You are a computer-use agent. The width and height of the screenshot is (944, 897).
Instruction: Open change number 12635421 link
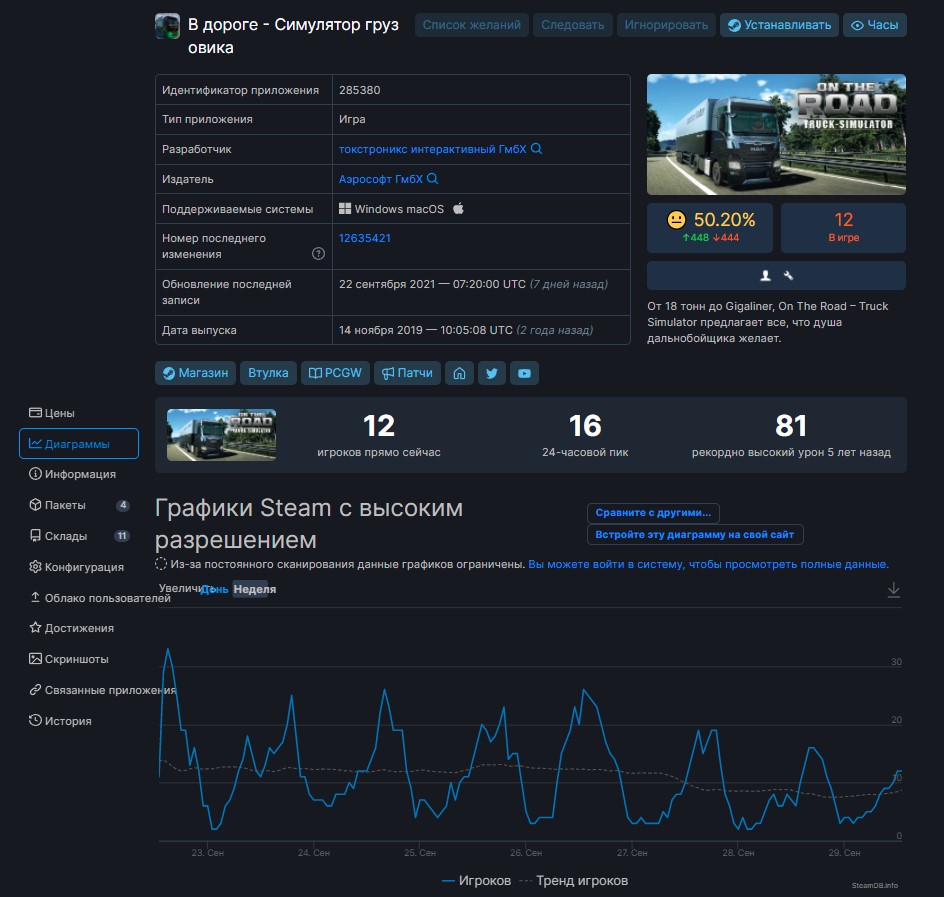pyautogui.click(x=365, y=238)
